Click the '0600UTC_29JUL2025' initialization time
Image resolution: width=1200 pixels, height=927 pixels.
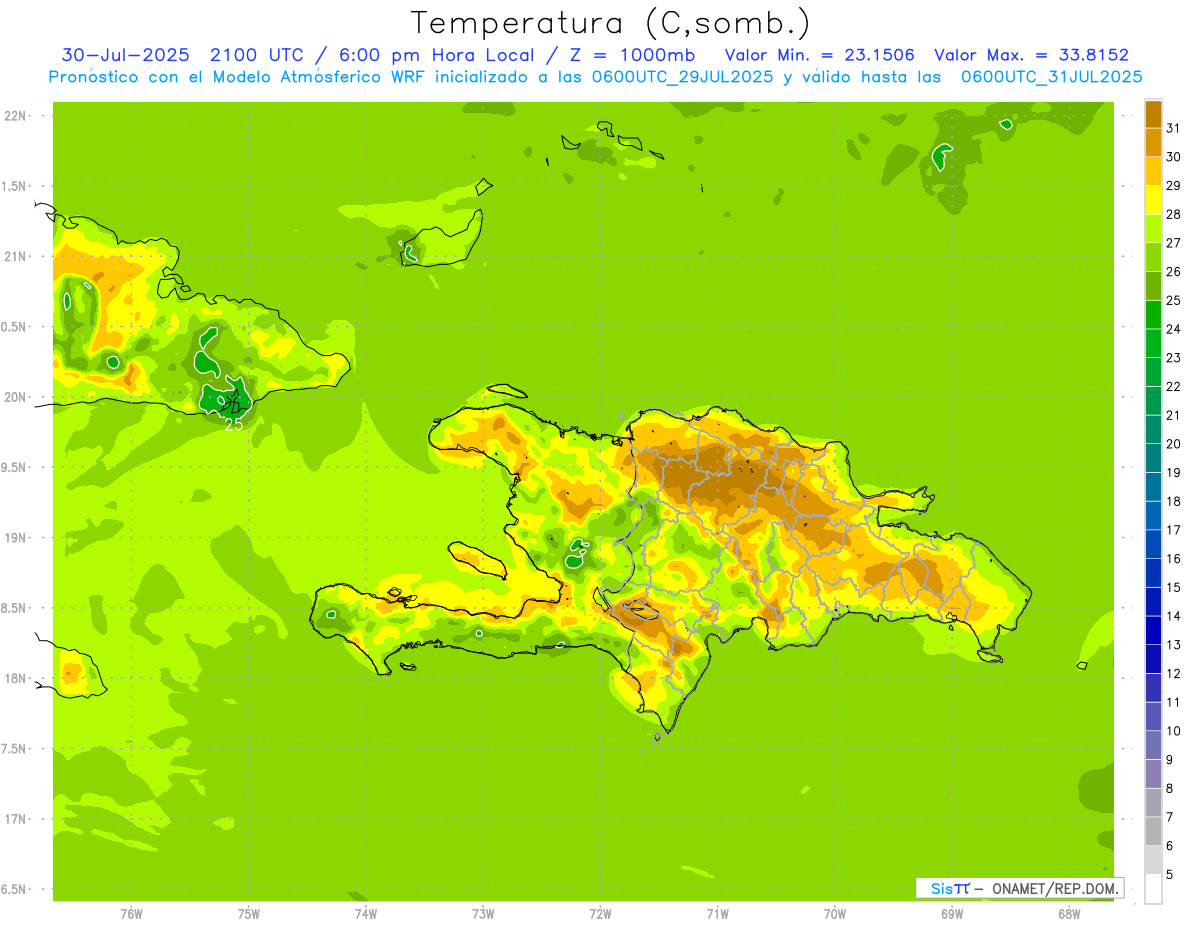click(x=683, y=76)
